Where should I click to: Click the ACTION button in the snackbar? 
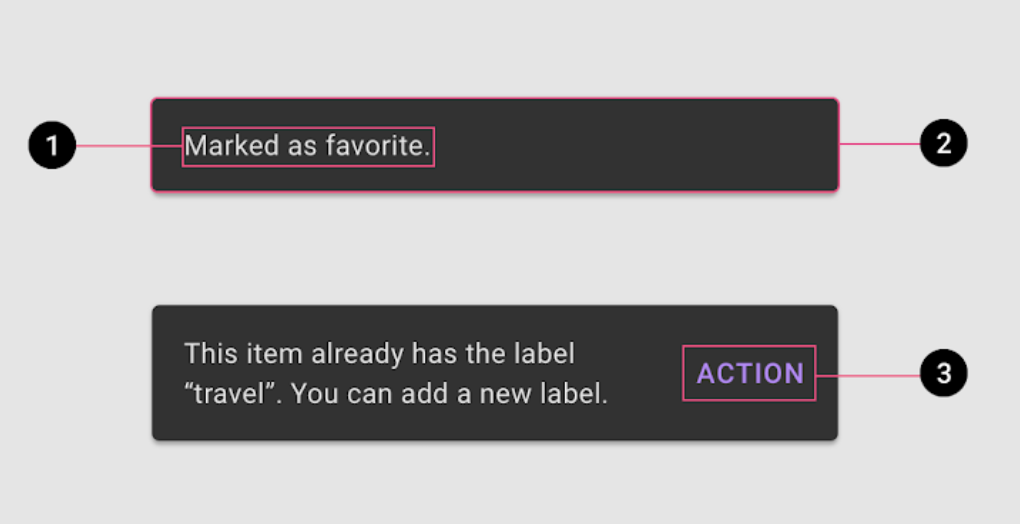(x=749, y=373)
